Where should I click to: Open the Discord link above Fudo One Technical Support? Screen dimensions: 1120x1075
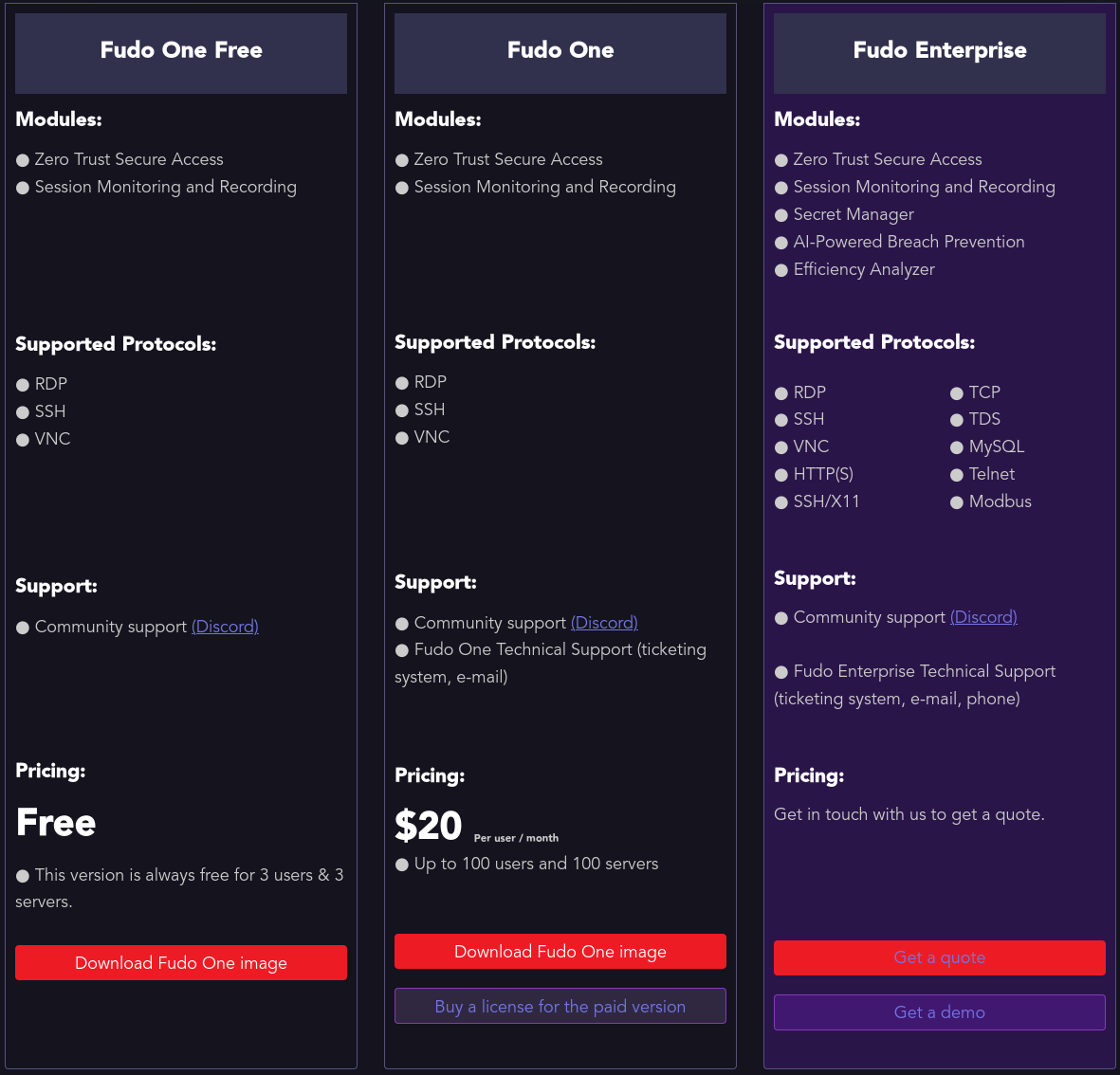coord(604,623)
